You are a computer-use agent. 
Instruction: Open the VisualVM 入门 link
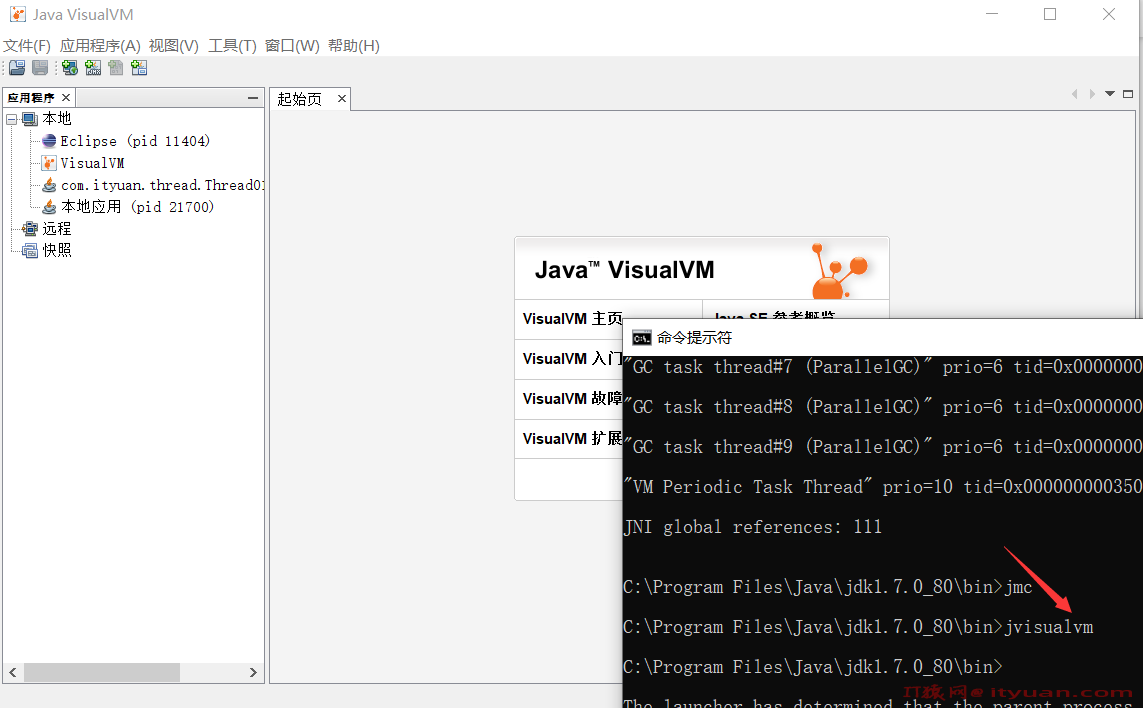pos(572,359)
